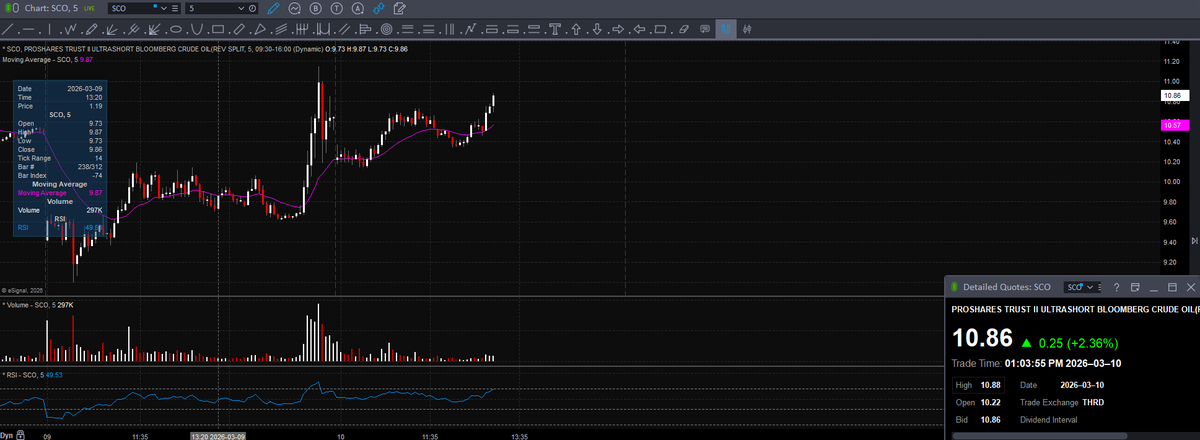The height and width of the screenshot is (440, 1200).
Task: Click the blue pencil icon in title bar
Action: click(273, 8)
